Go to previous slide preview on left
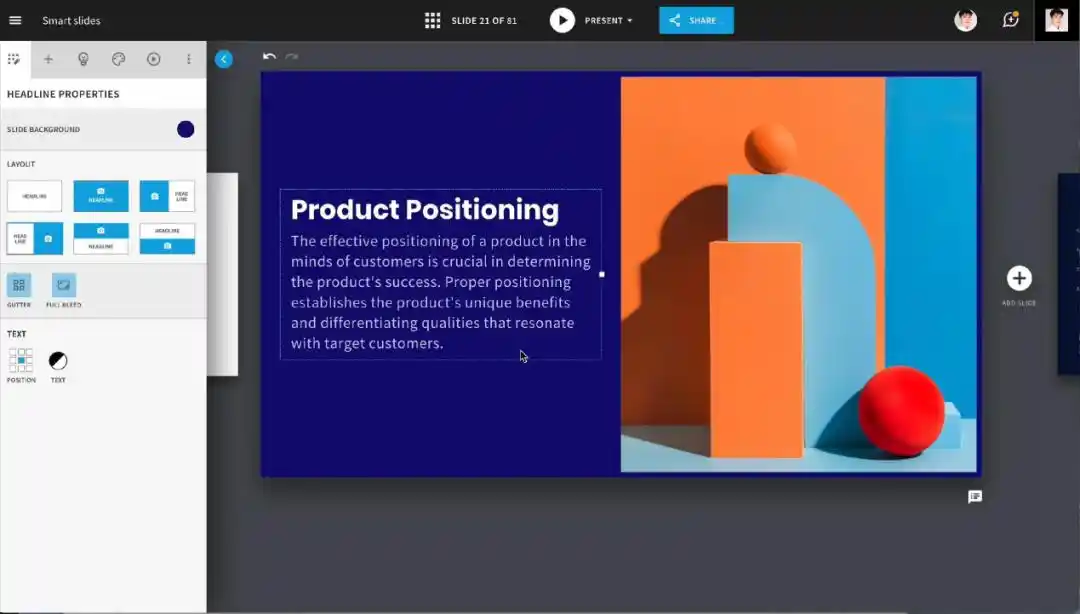The height and width of the screenshot is (614, 1080). (222, 274)
